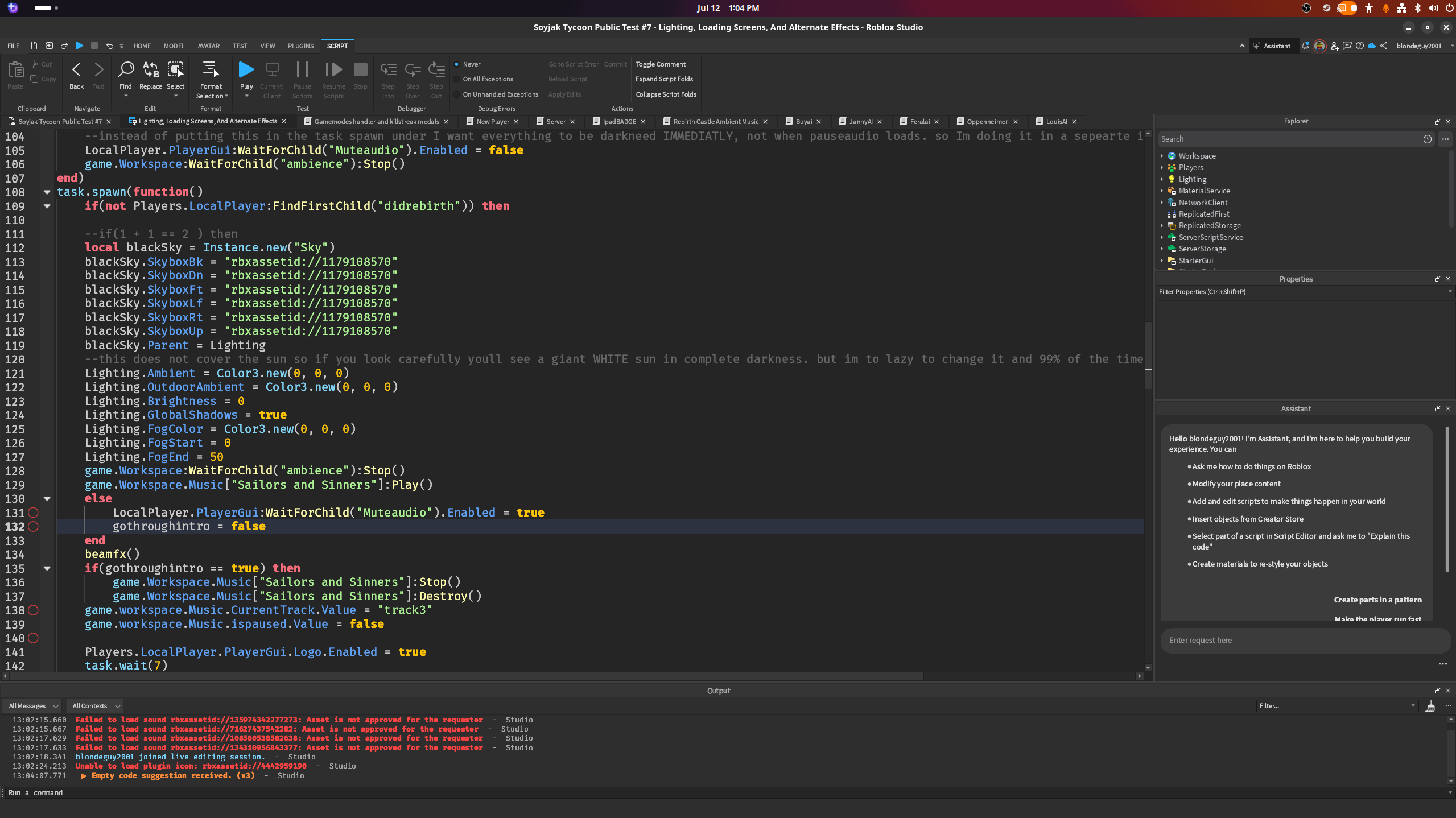Collapse code fold at line 135
Image resolution: width=1456 pixels, height=818 pixels.
47,568
